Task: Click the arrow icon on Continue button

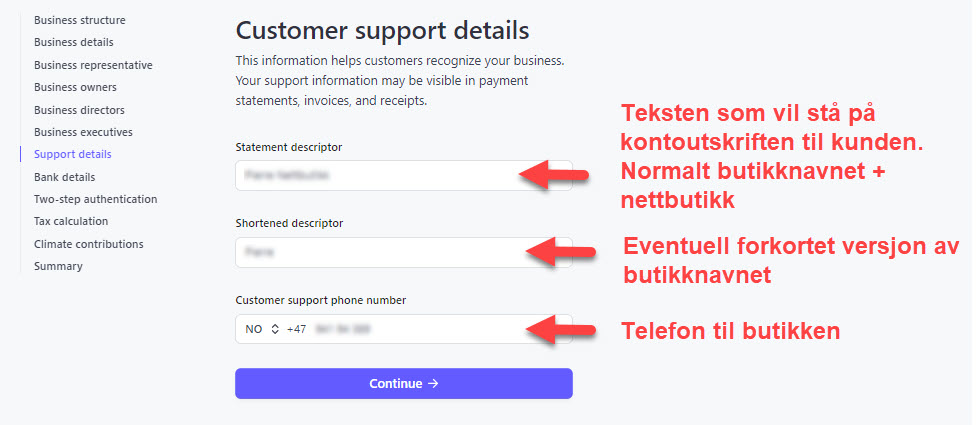Action: point(433,384)
